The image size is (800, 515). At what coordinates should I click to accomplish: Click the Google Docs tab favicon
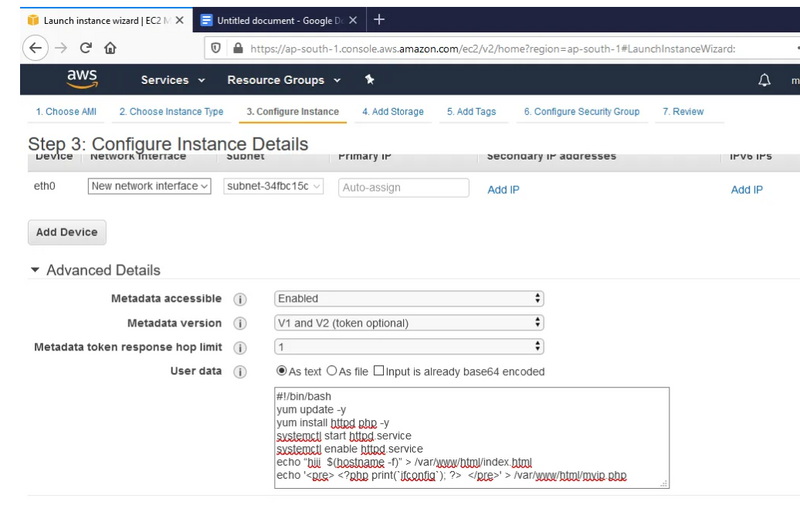(x=206, y=20)
